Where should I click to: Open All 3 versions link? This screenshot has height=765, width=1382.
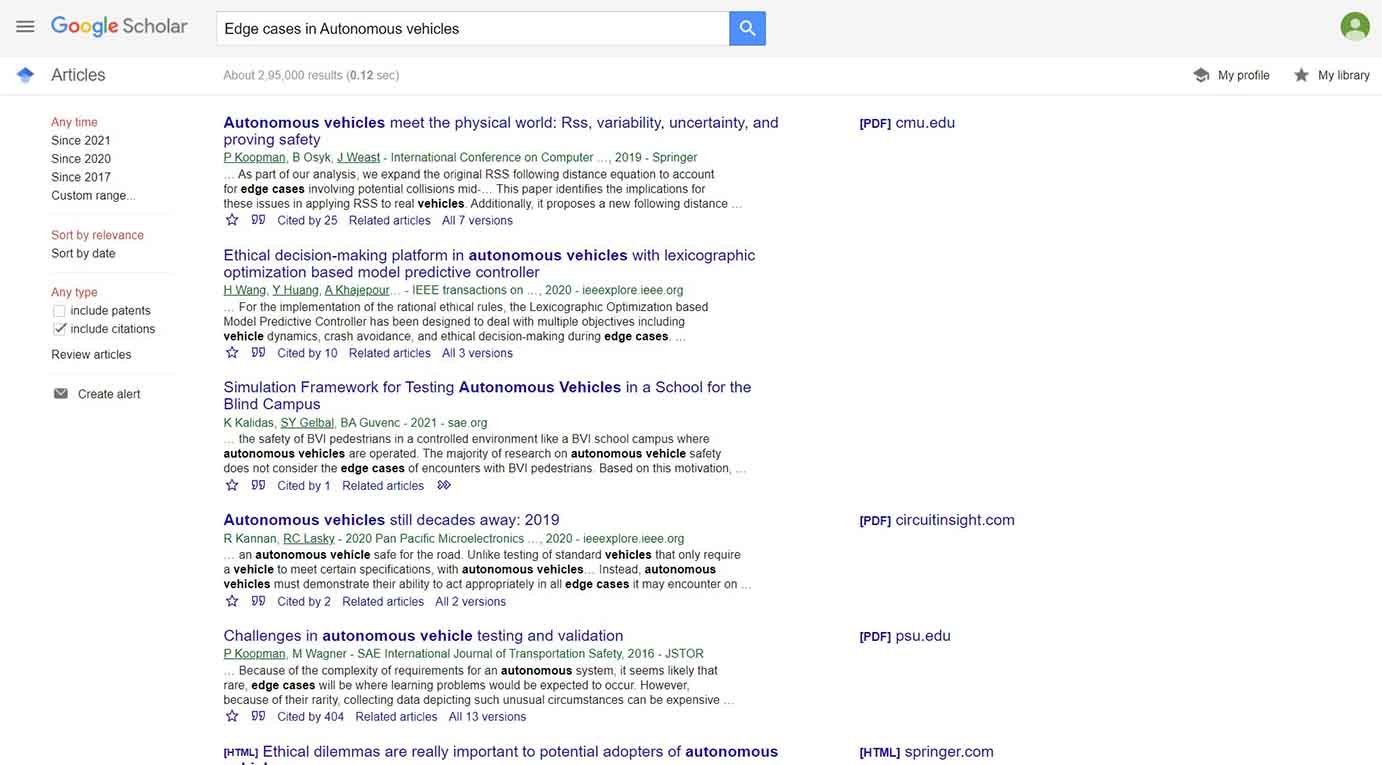click(477, 353)
